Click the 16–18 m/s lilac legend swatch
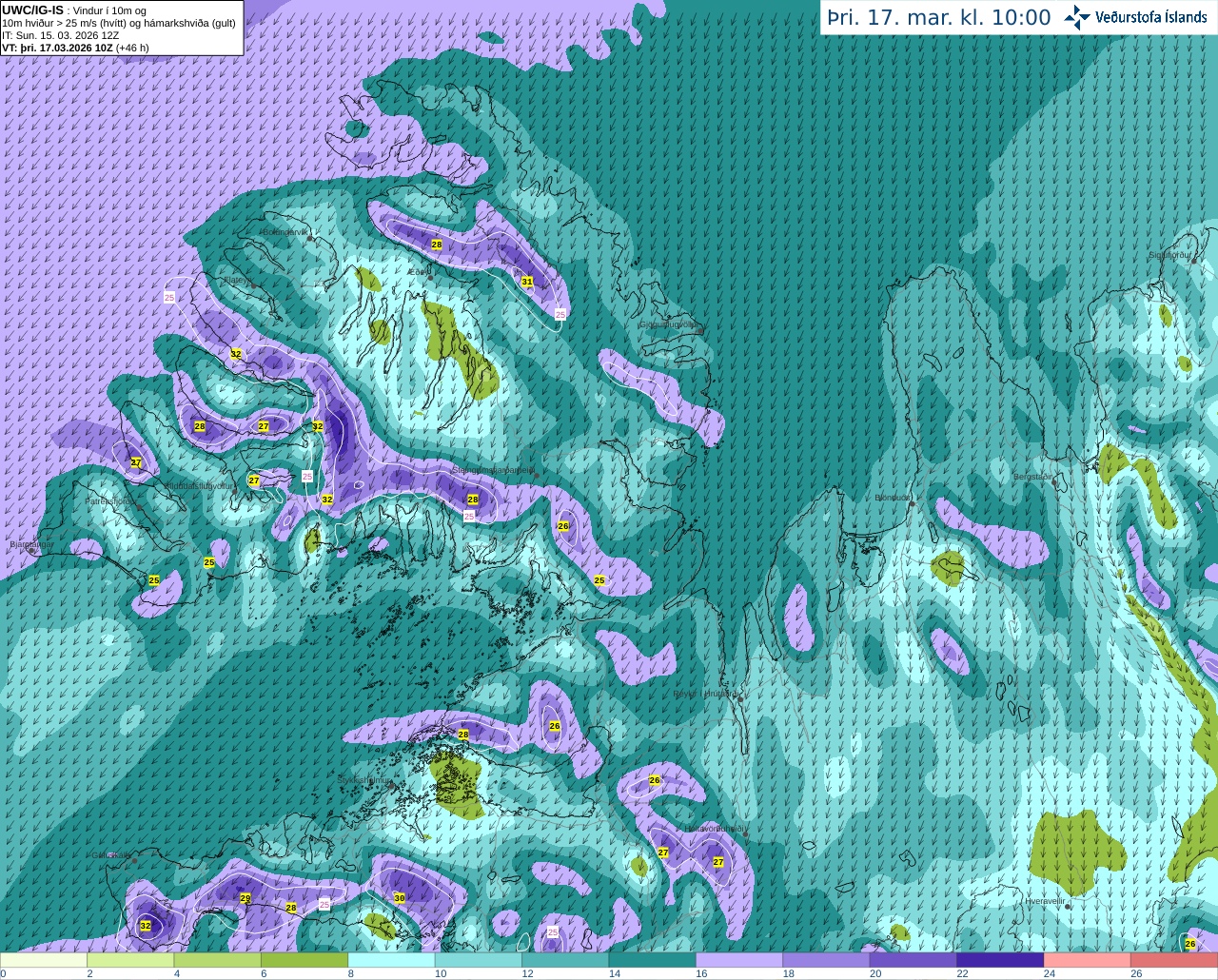 (x=739, y=960)
